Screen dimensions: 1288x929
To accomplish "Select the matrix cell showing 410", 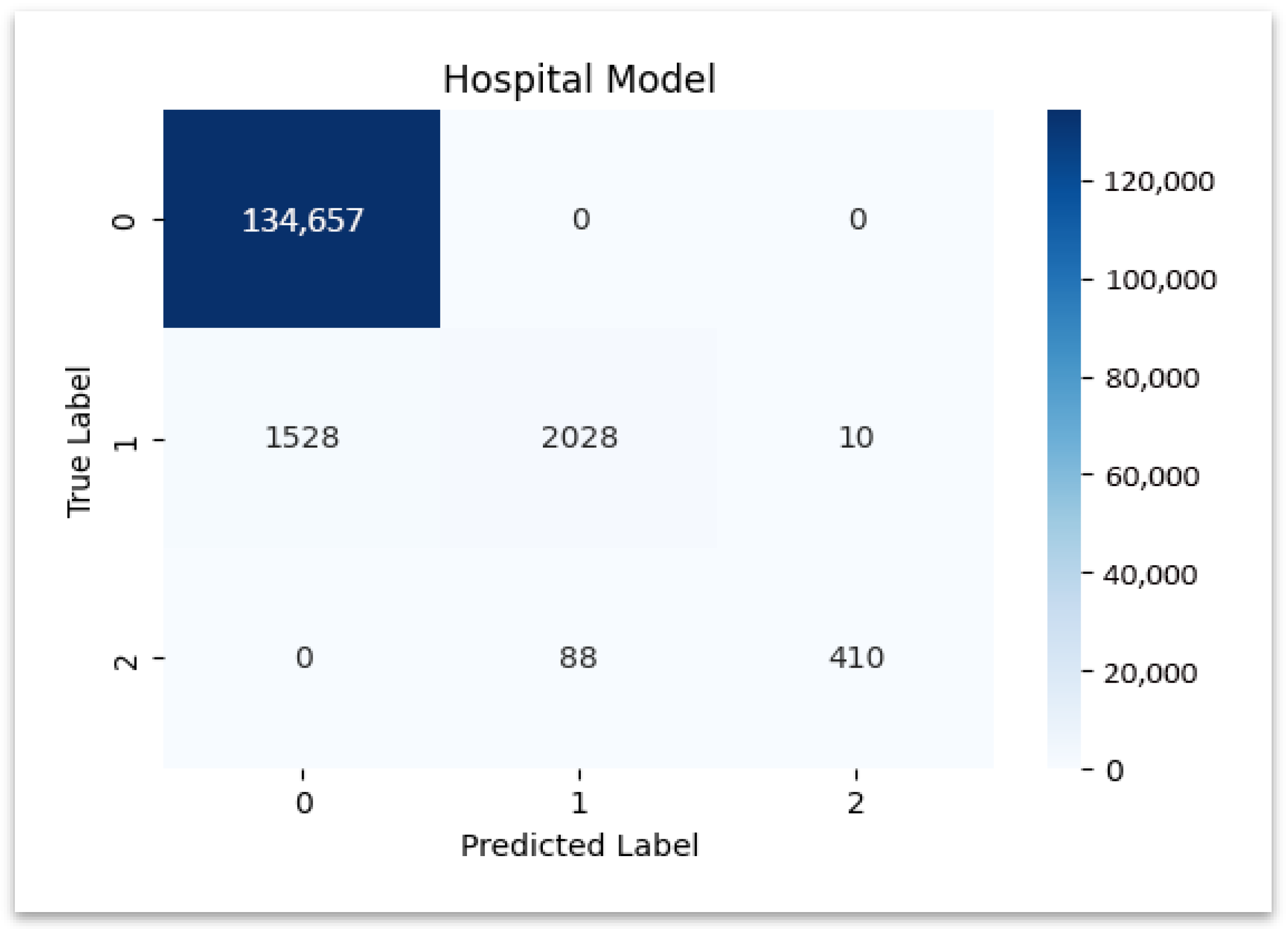I will click(x=856, y=657).
